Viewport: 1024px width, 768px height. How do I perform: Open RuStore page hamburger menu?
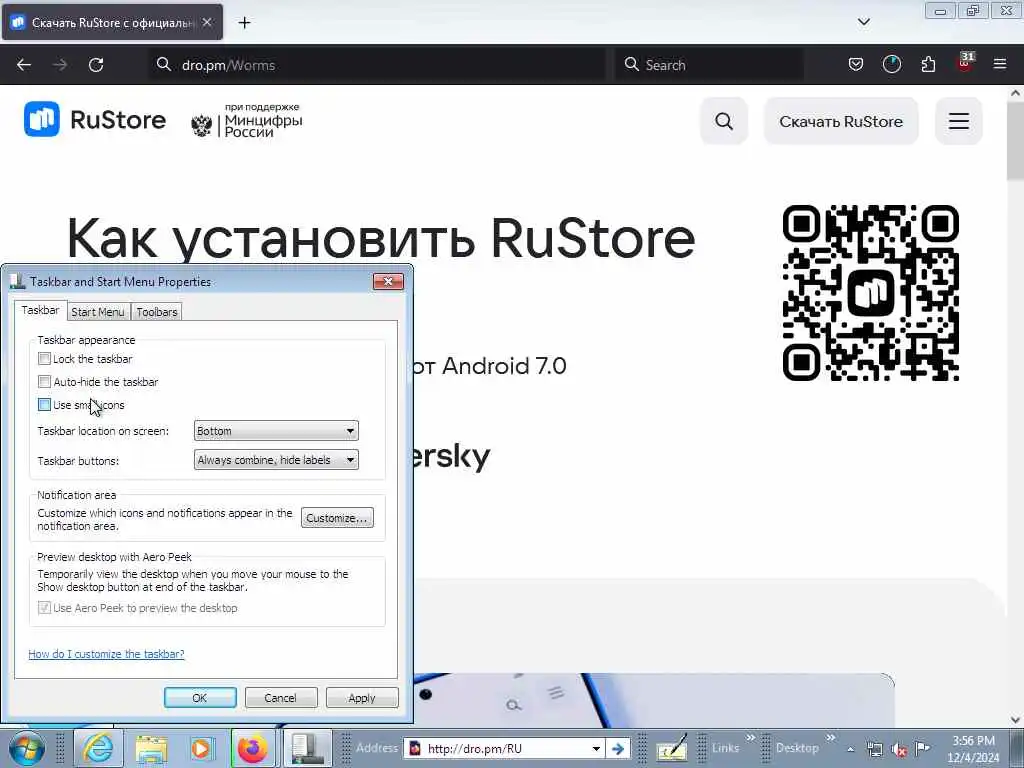[x=959, y=121]
